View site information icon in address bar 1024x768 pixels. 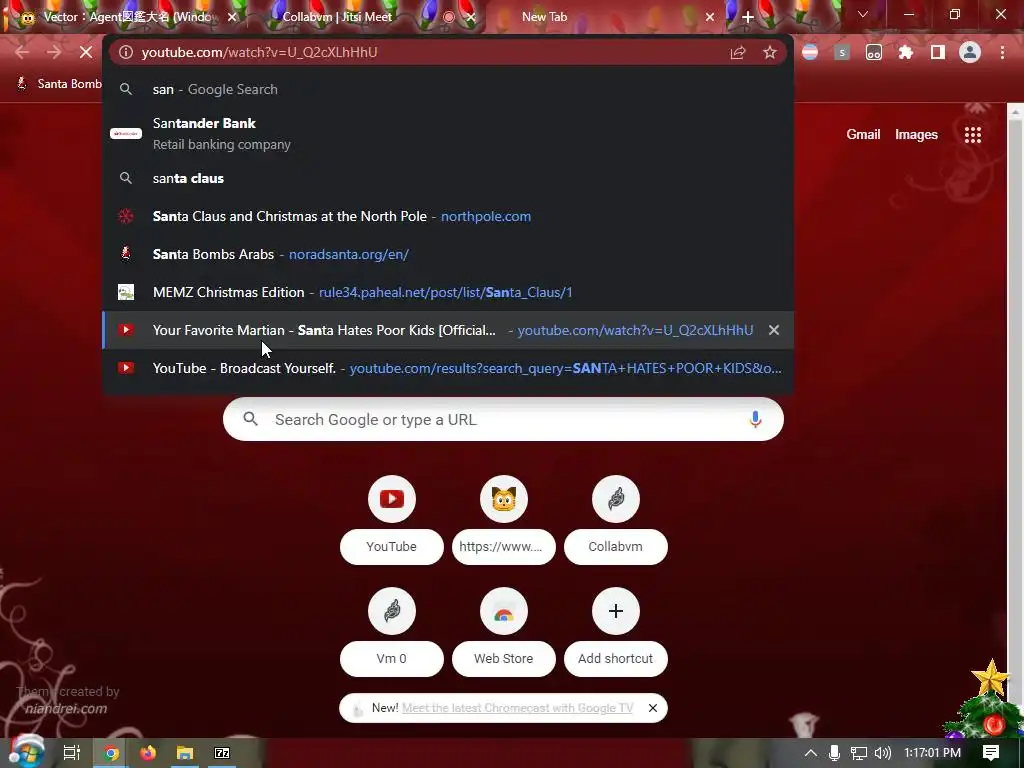125,52
